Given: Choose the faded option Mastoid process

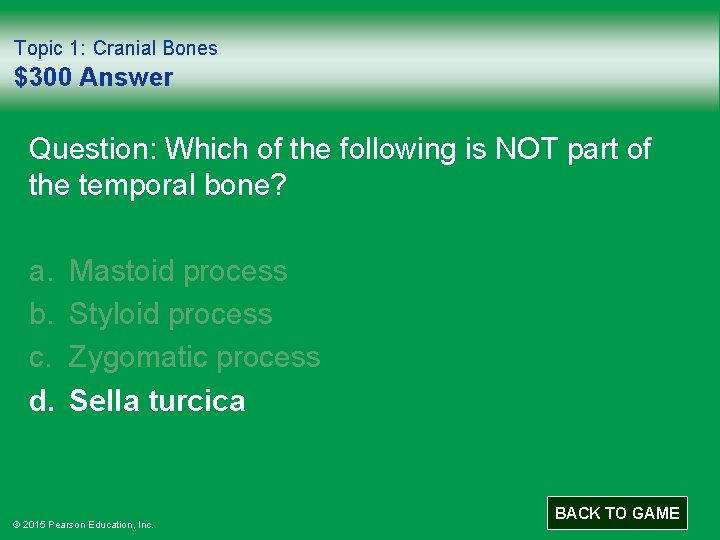Looking at the screenshot, I should click(x=178, y=271).
